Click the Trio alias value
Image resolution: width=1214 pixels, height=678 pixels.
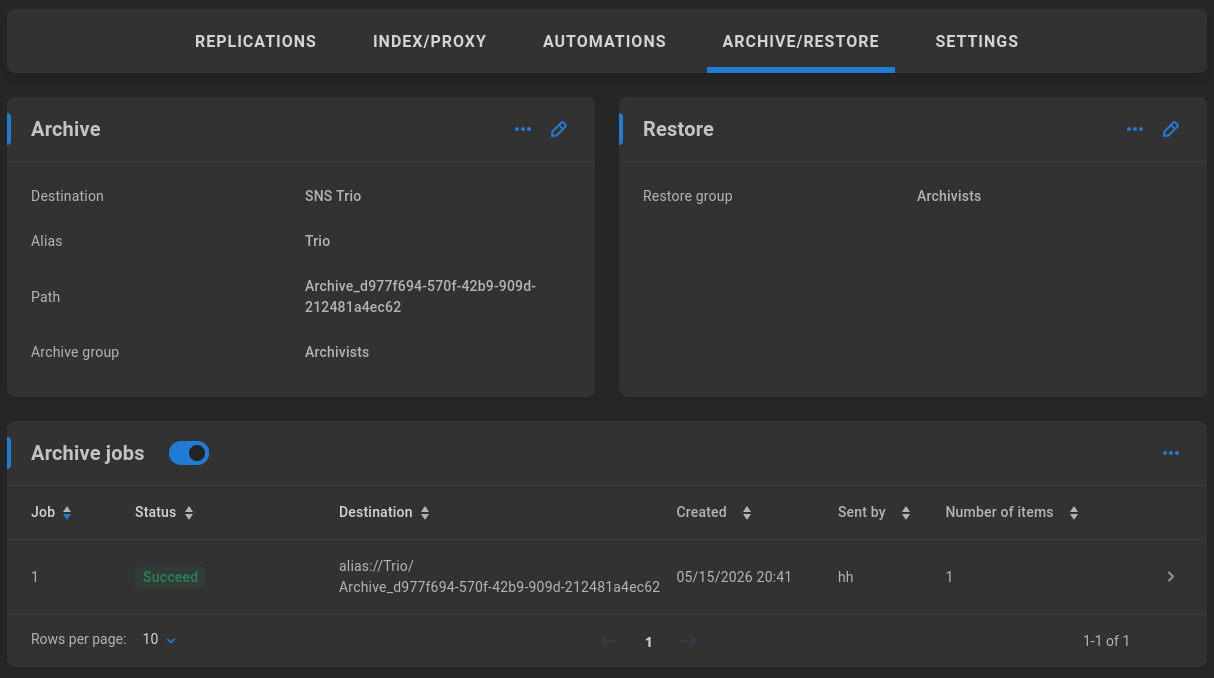[318, 241]
